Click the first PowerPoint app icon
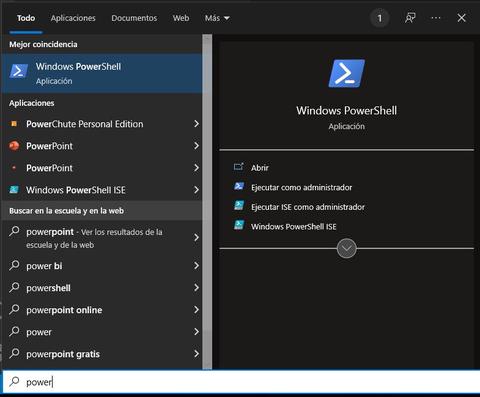480x397 pixels. click(14, 146)
